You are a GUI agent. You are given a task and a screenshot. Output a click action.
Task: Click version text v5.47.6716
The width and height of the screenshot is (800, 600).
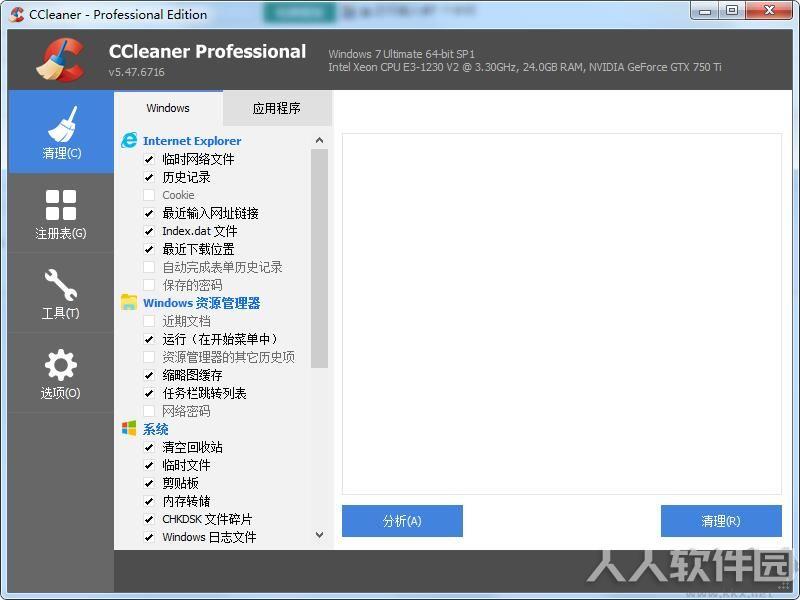point(137,72)
